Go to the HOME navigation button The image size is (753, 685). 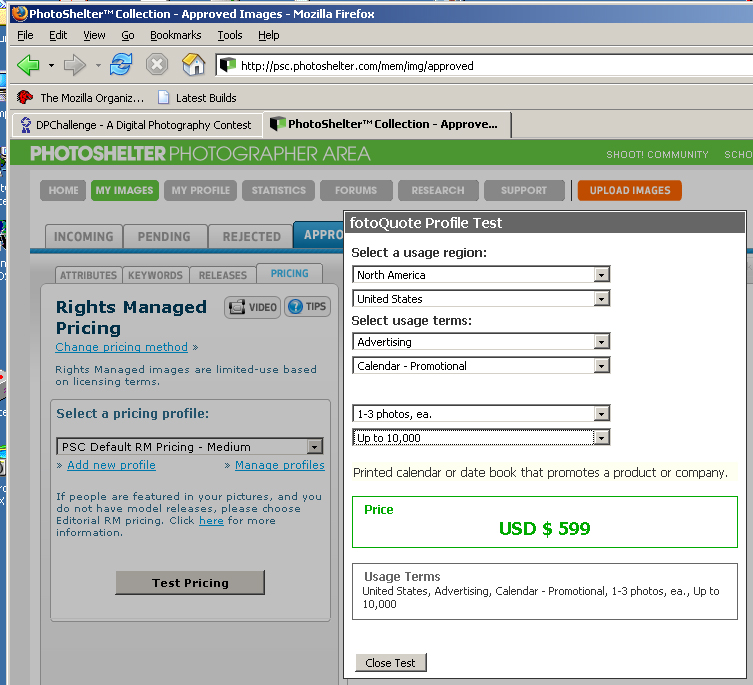[x=63, y=190]
